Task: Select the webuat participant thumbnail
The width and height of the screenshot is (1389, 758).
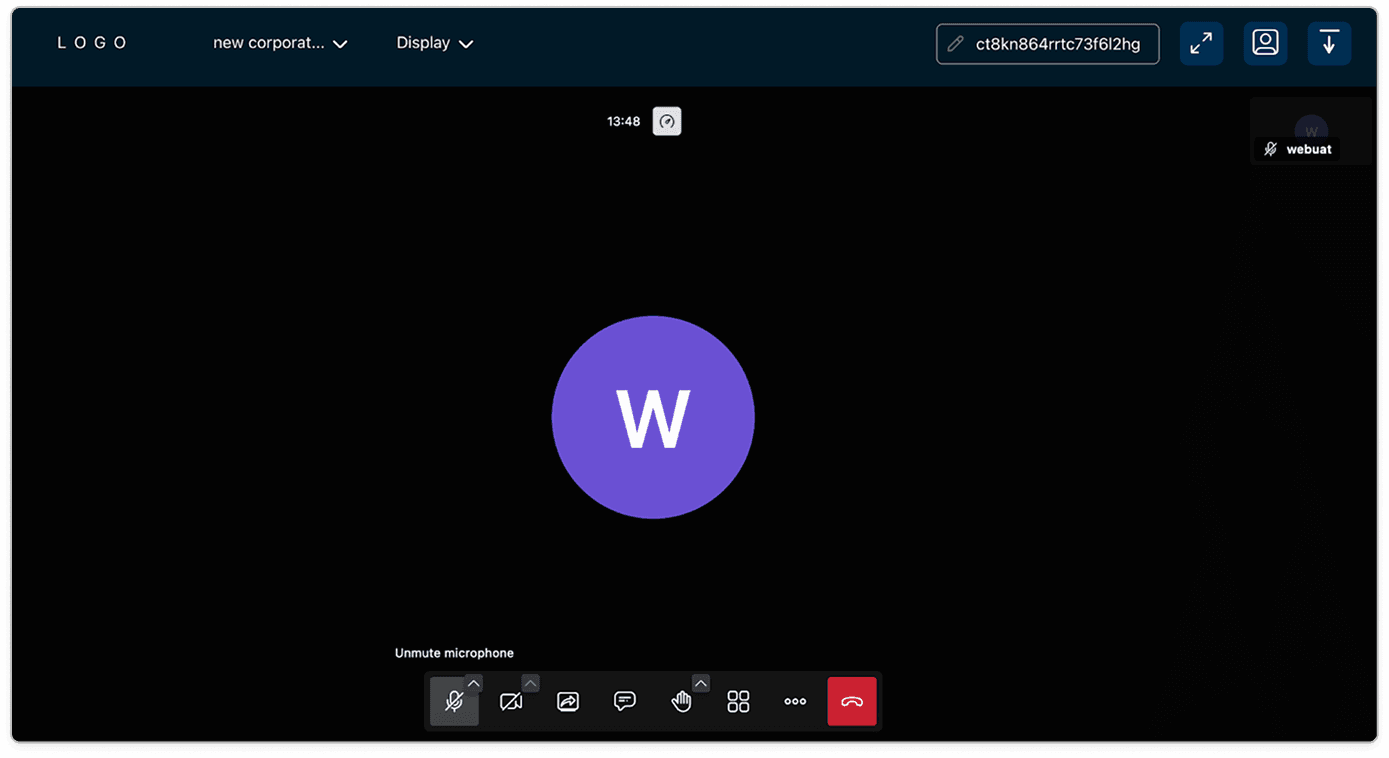Action: [x=1310, y=131]
